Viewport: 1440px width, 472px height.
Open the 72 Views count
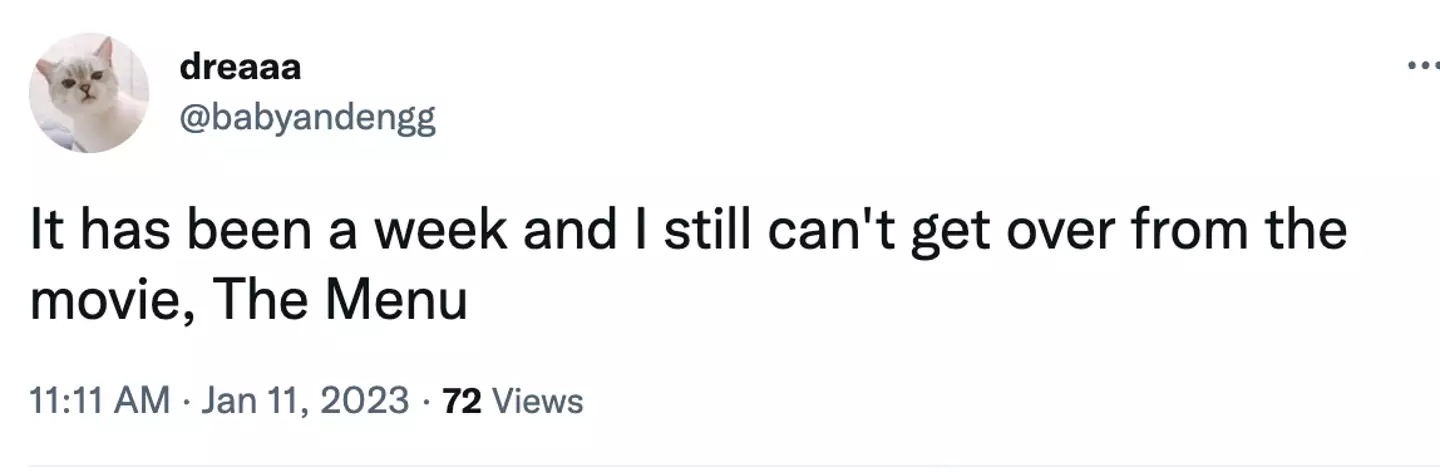(512, 402)
